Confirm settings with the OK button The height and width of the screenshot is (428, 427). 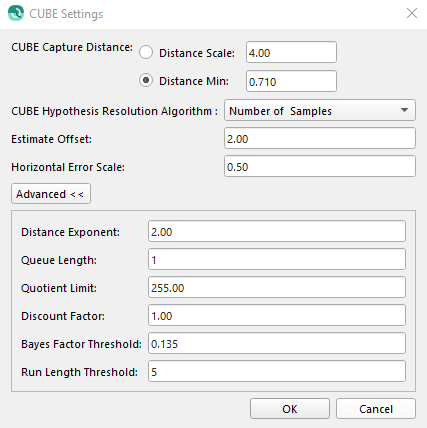[290, 409]
